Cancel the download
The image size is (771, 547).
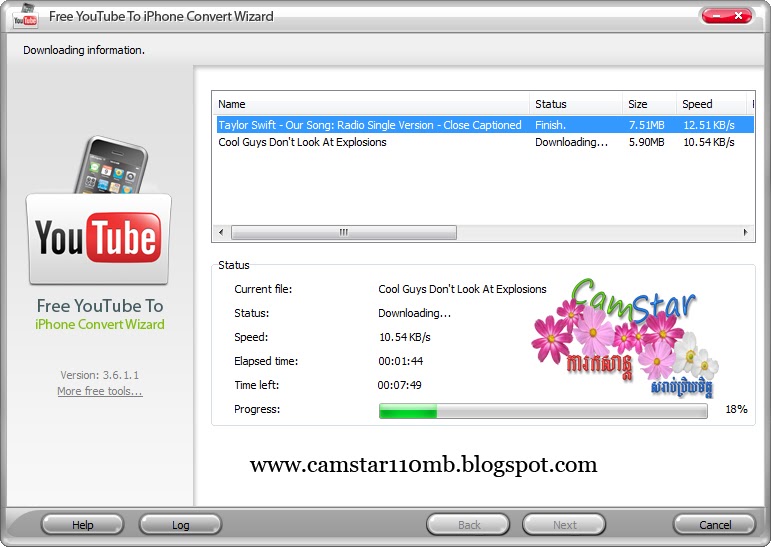click(714, 525)
